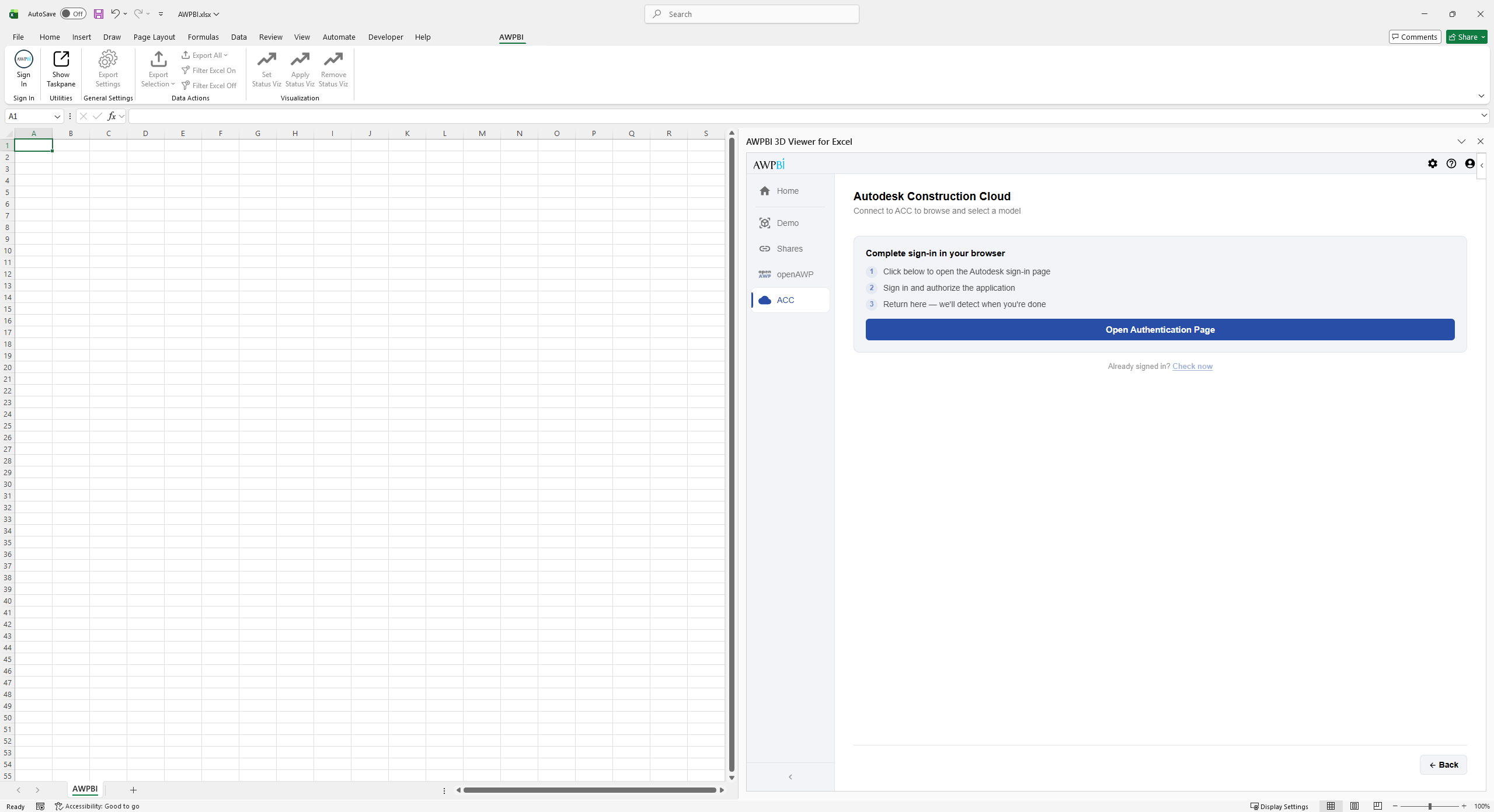Viewport: 1494px width, 812px height.
Task: Open the Comments pane
Action: click(1415, 37)
